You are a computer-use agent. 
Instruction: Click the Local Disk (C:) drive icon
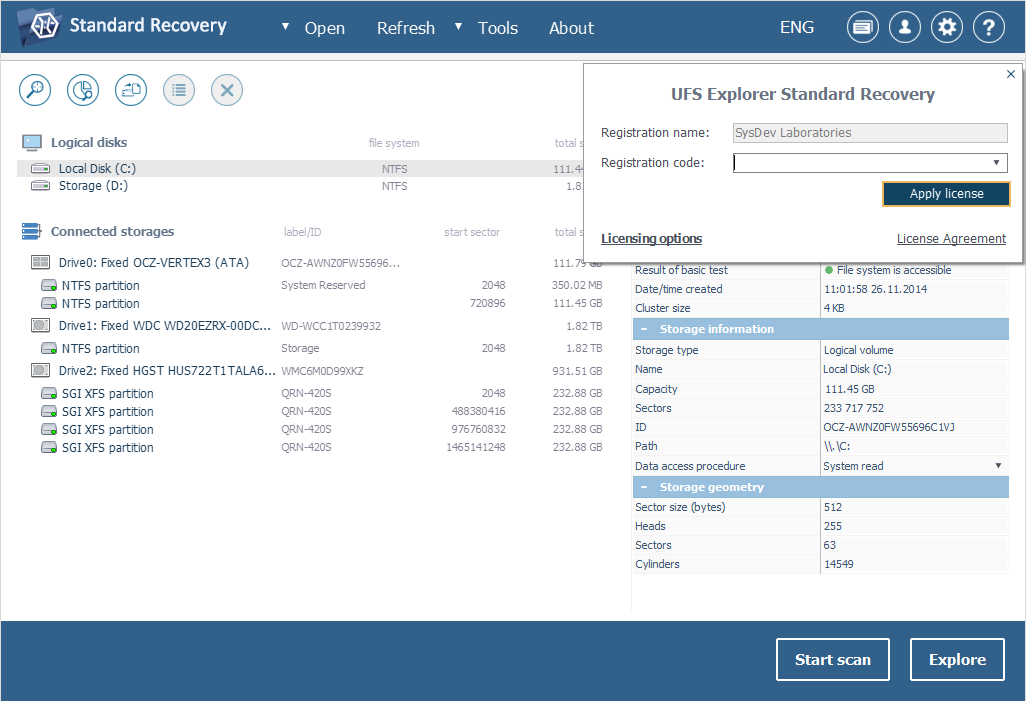(41, 169)
